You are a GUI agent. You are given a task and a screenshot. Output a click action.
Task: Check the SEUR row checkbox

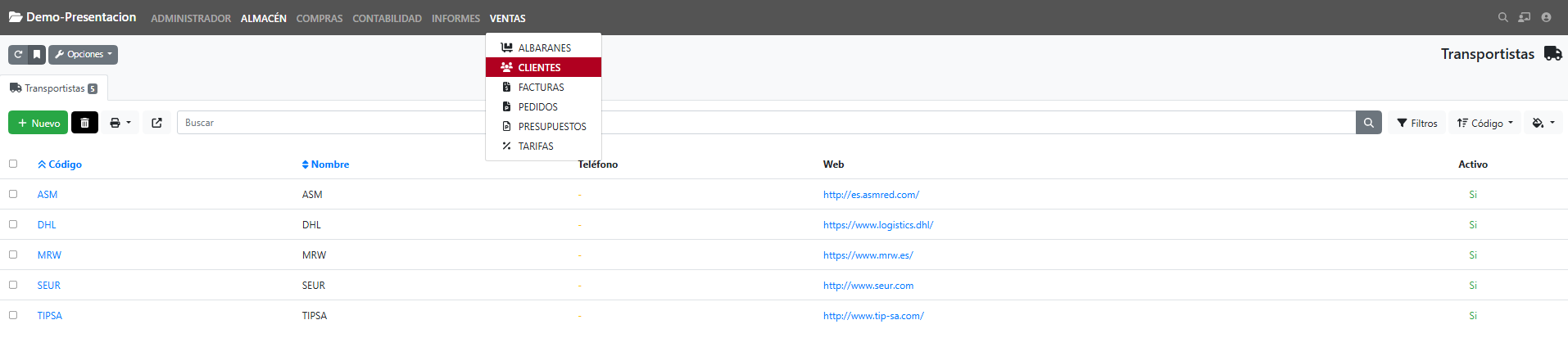coord(13,285)
